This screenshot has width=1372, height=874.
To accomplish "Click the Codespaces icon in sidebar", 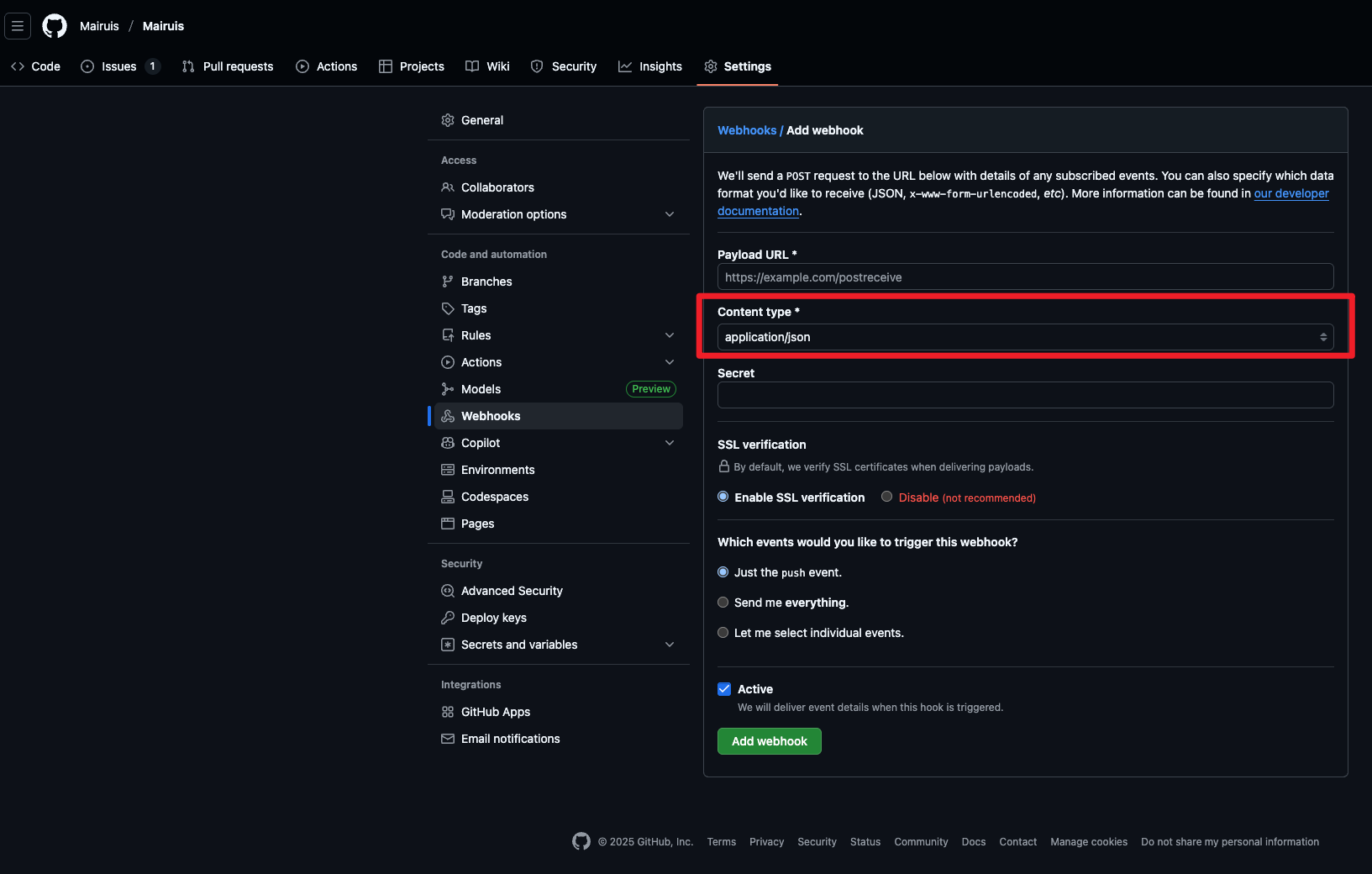I will pyautogui.click(x=448, y=497).
